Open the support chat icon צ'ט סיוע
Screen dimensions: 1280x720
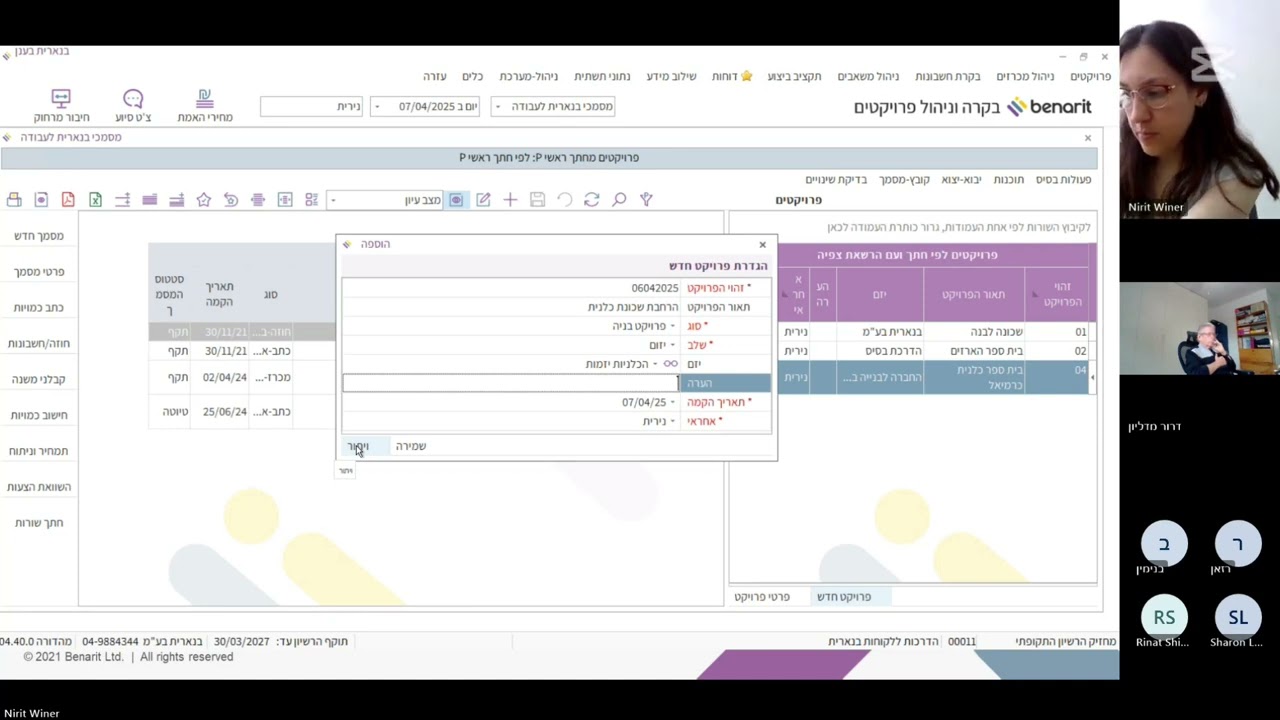tap(133, 105)
